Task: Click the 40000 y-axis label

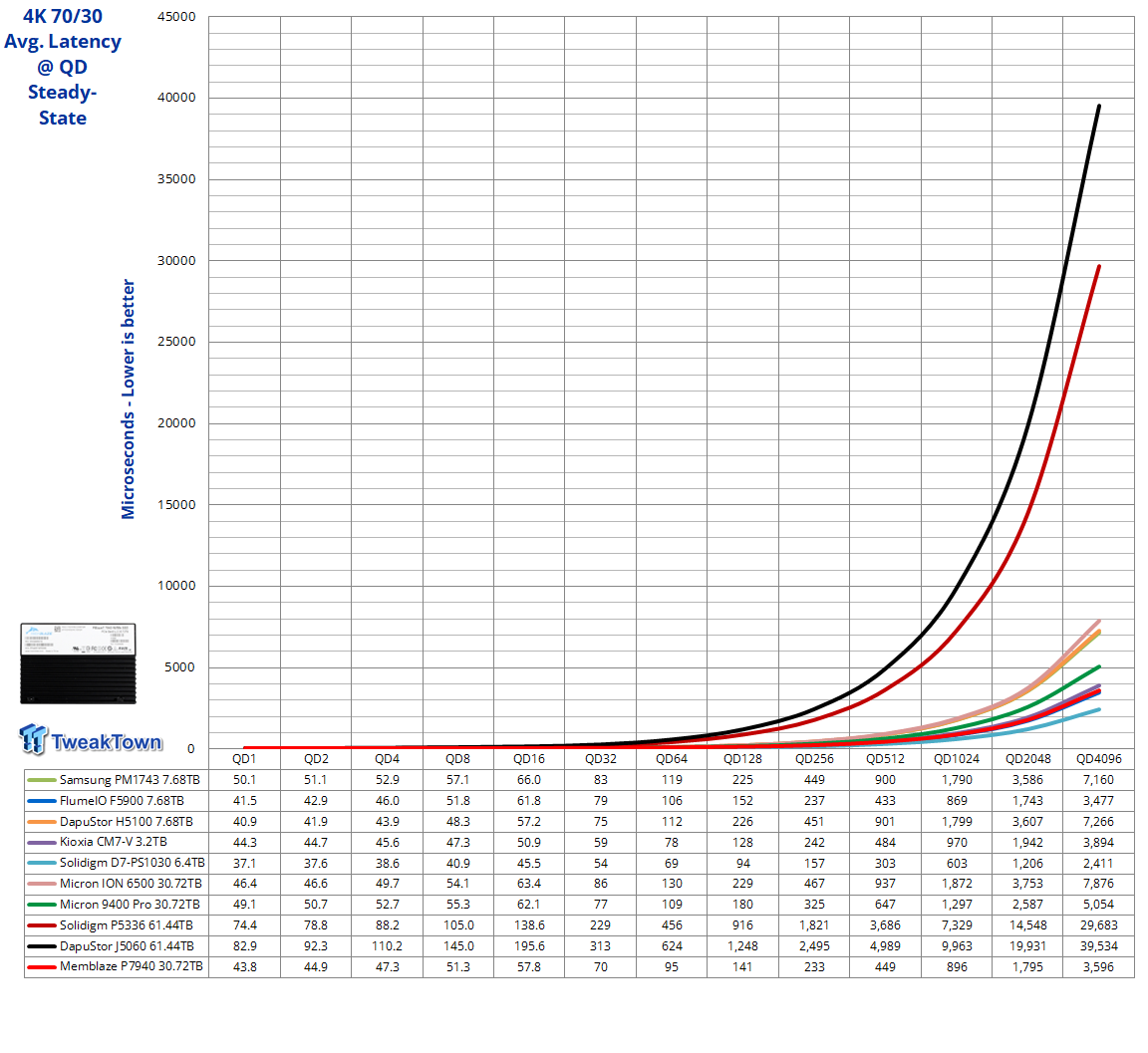Action: point(176,98)
